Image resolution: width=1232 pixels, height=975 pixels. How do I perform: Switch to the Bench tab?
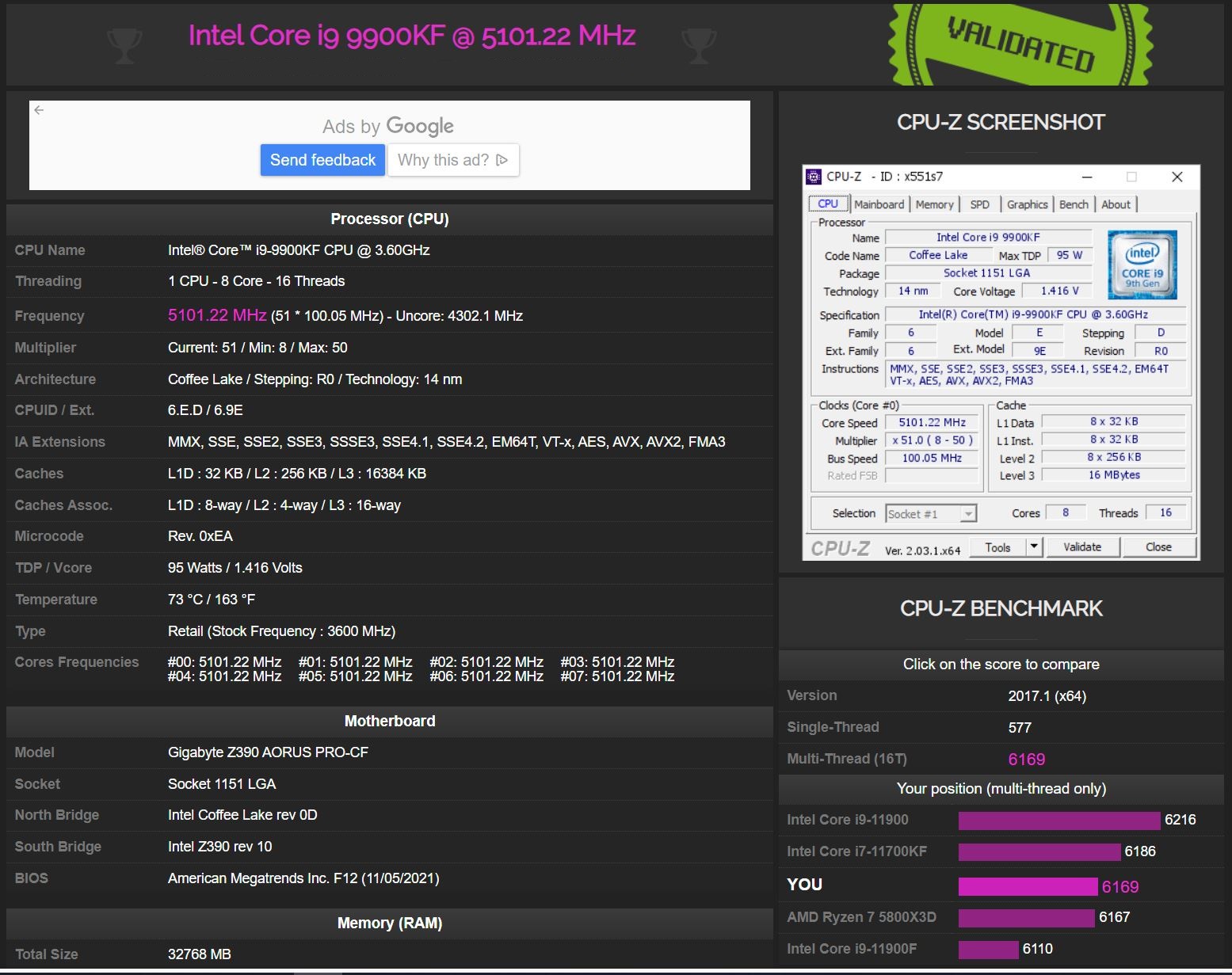tap(1074, 204)
